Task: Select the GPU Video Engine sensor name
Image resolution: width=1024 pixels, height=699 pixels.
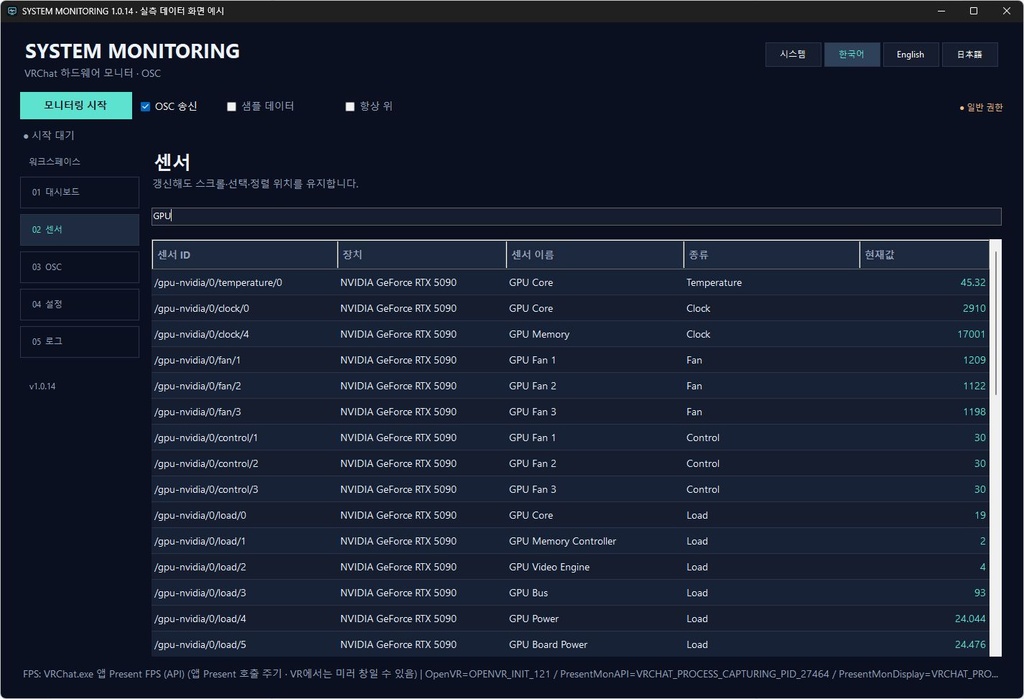Action: (x=549, y=567)
